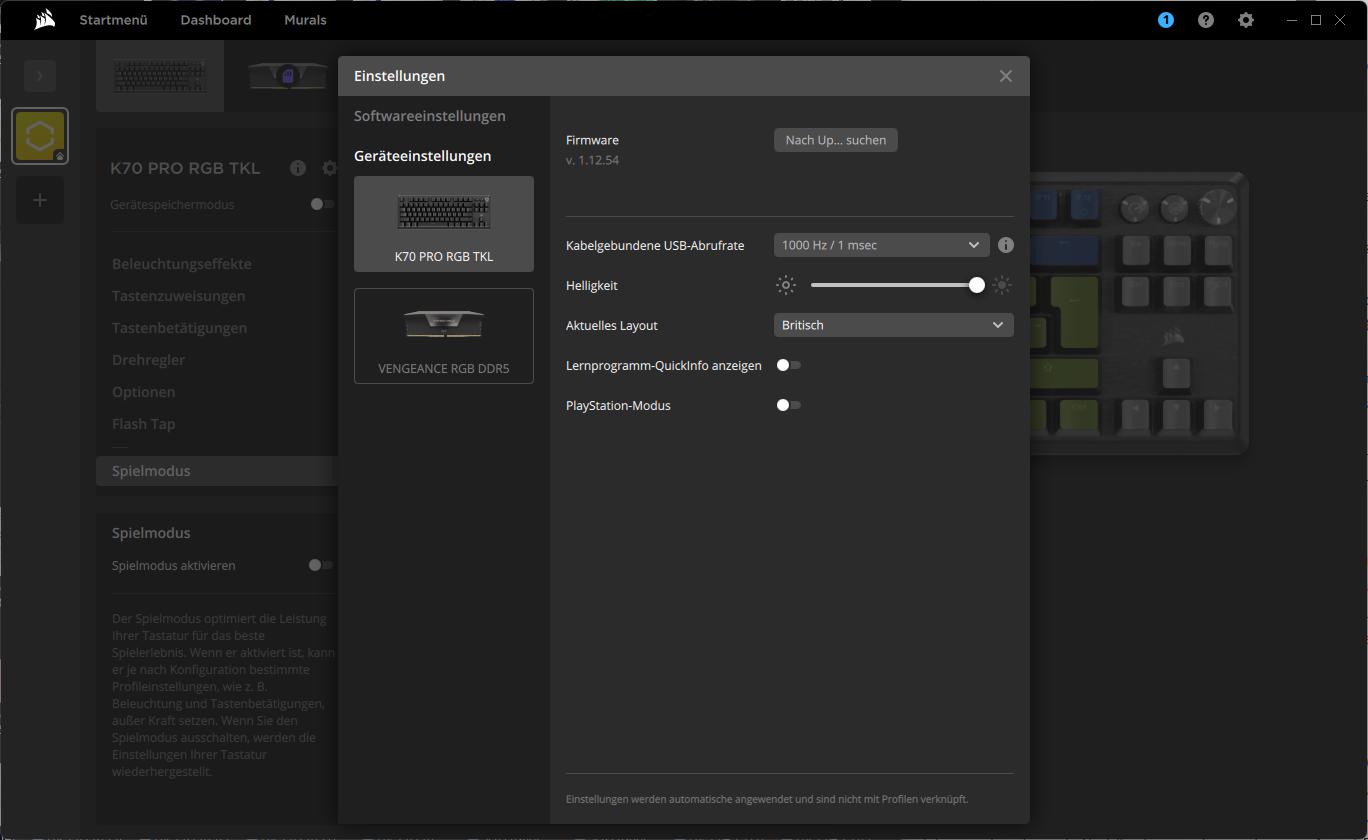The image size is (1368, 840).
Task: Click the low brightness sun icon
Action: pos(786,285)
